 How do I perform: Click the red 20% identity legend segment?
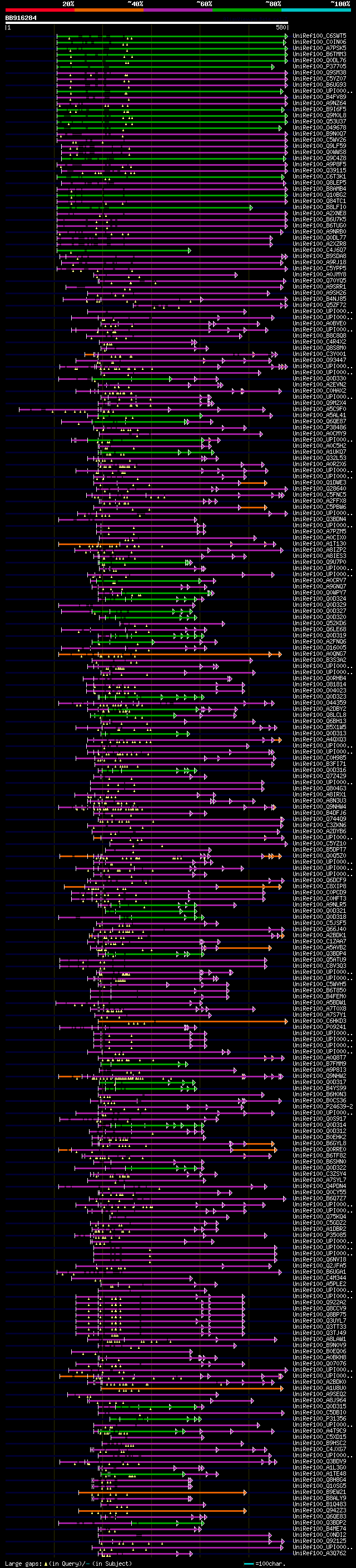39,11
